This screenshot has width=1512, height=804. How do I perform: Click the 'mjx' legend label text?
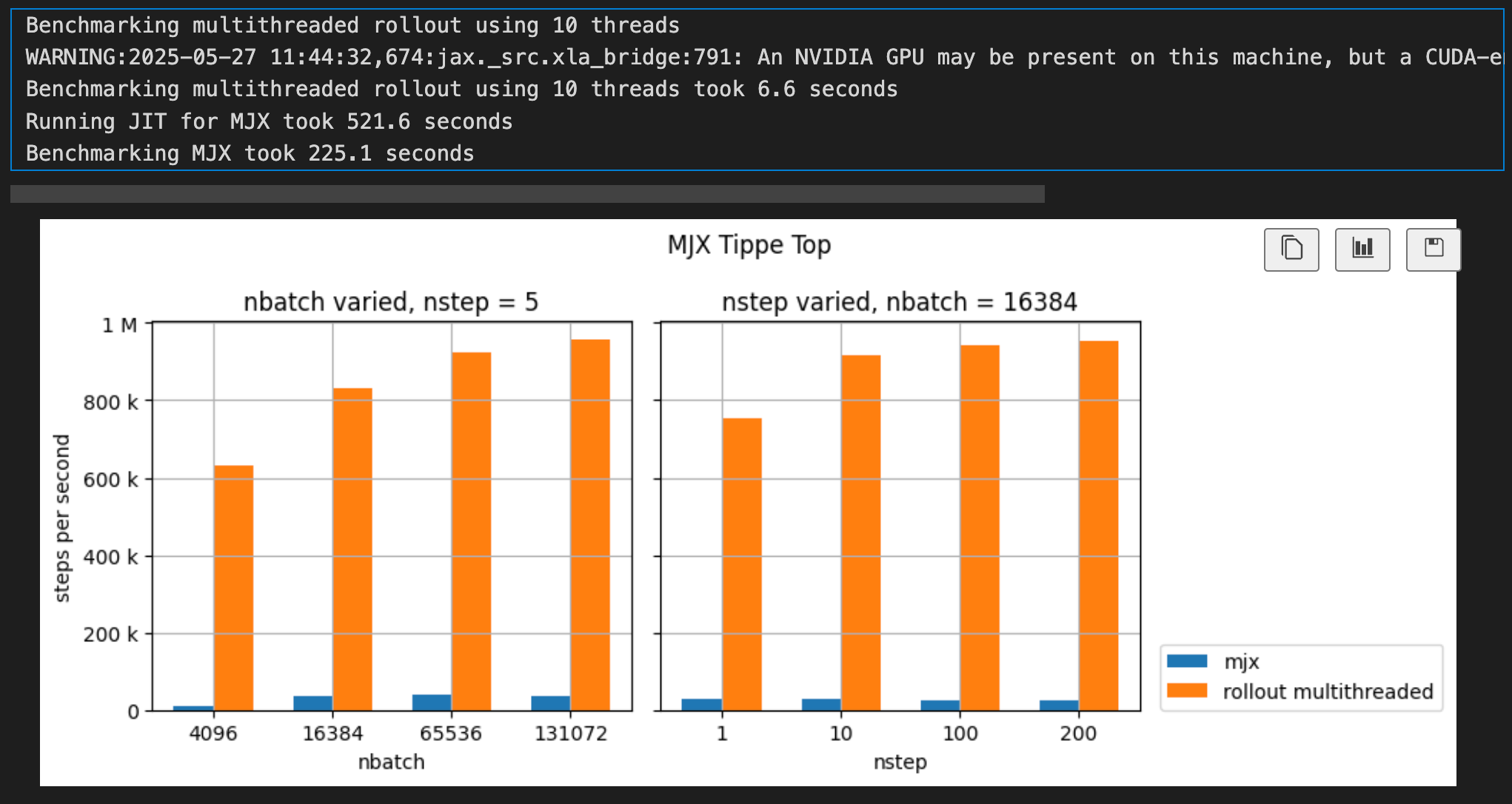click(1241, 662)
